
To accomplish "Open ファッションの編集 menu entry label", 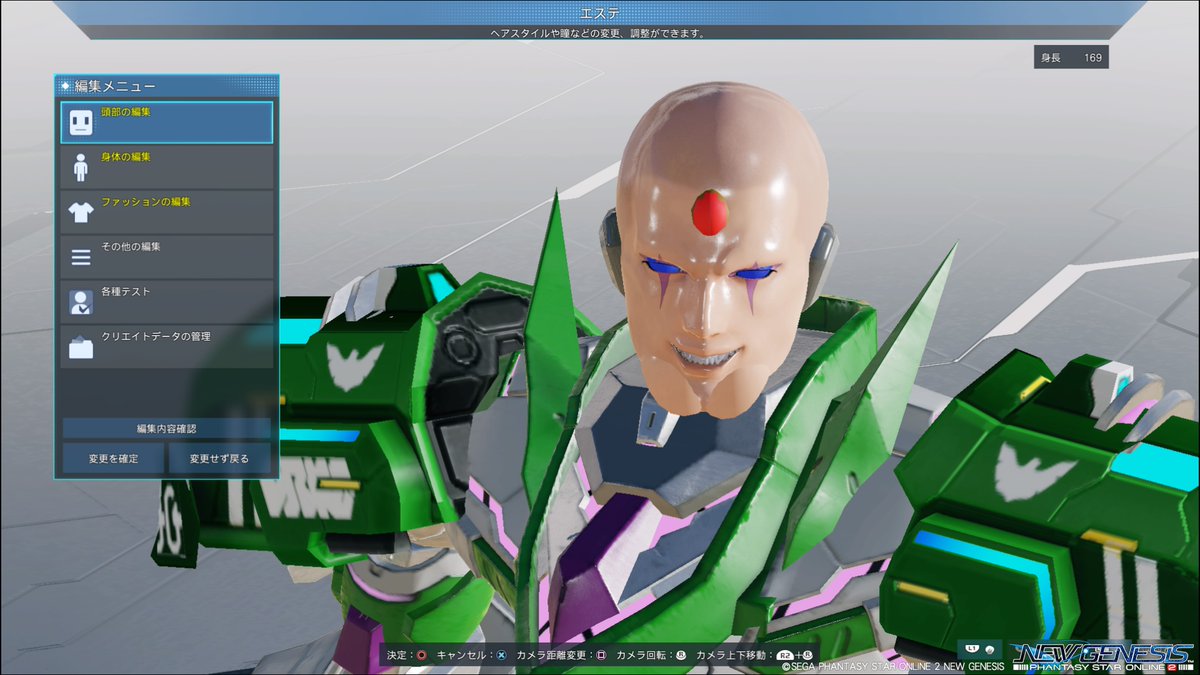I will click(x=145, y=202).
